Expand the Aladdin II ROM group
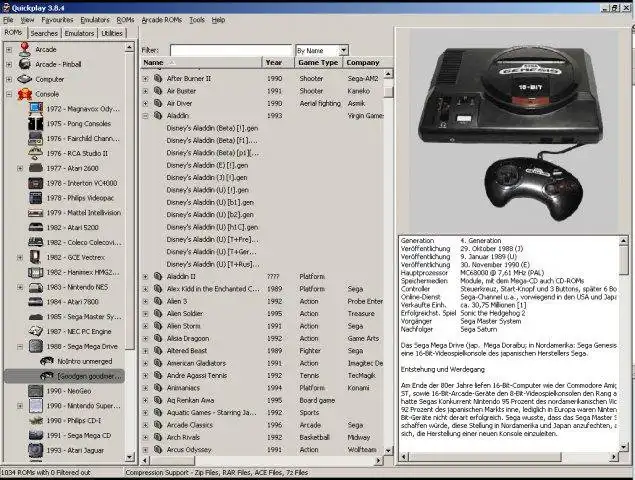 [x=145, y=277]
